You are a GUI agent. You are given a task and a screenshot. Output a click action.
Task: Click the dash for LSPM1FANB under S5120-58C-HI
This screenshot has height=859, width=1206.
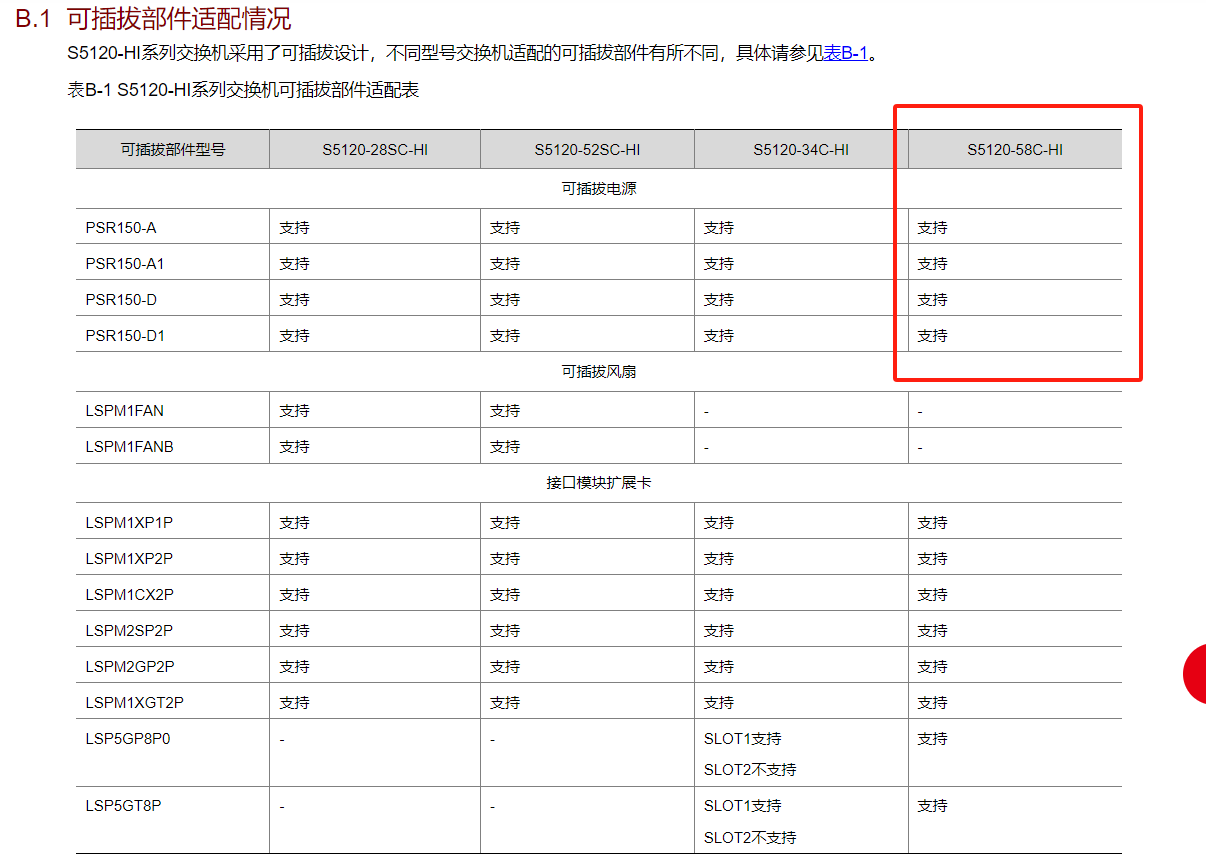click(920, 447)
